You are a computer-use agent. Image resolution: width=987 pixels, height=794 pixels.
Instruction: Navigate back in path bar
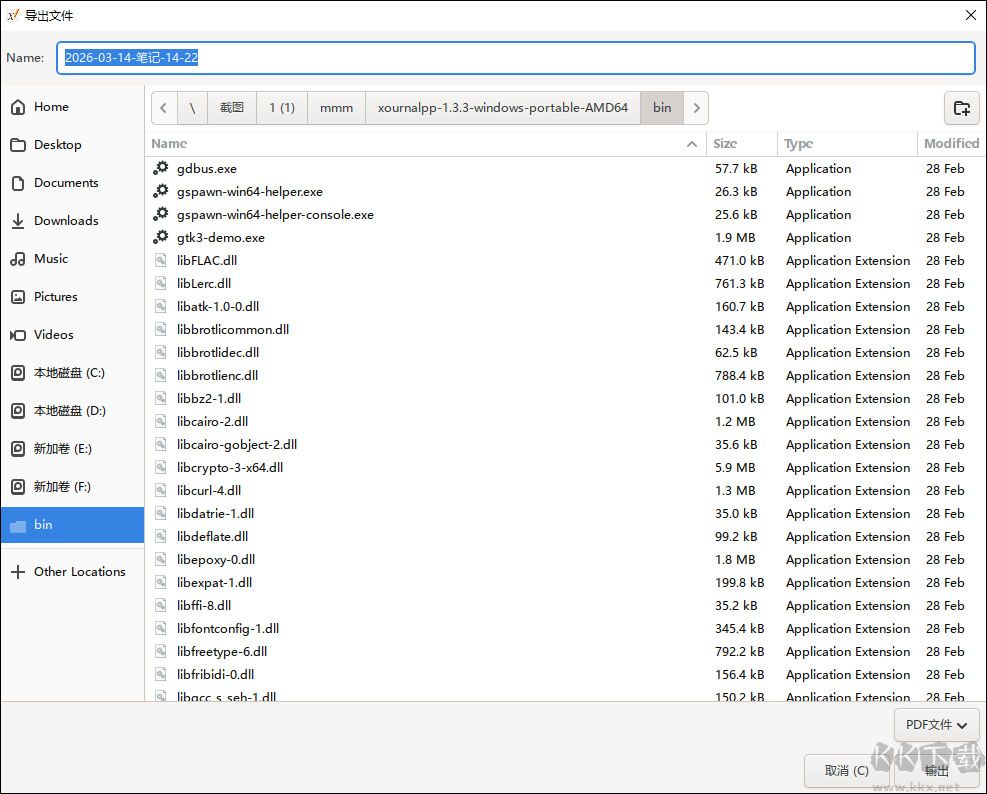click(164, 108)
